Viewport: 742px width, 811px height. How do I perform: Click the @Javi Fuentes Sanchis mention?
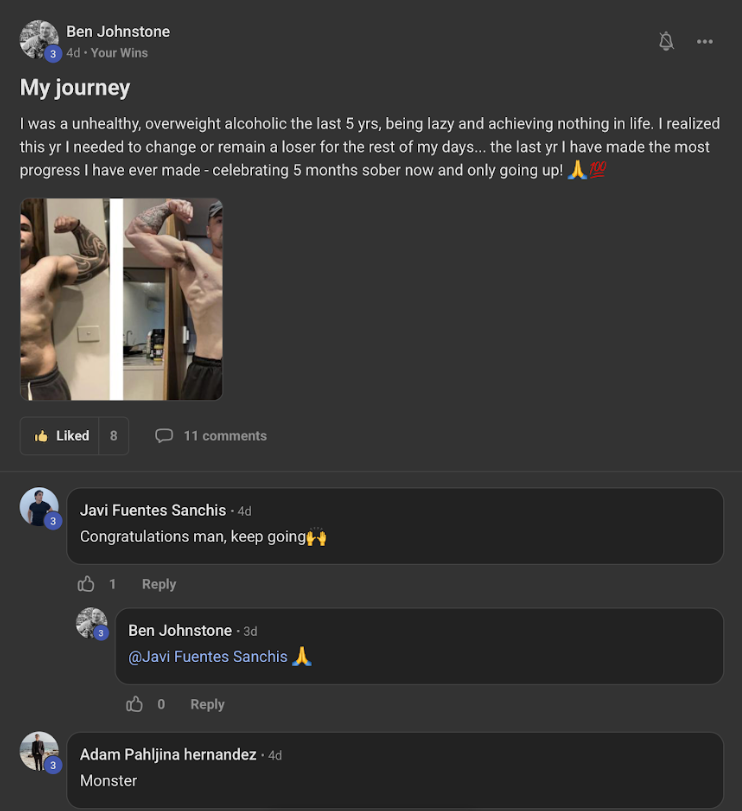coord(208,657)
